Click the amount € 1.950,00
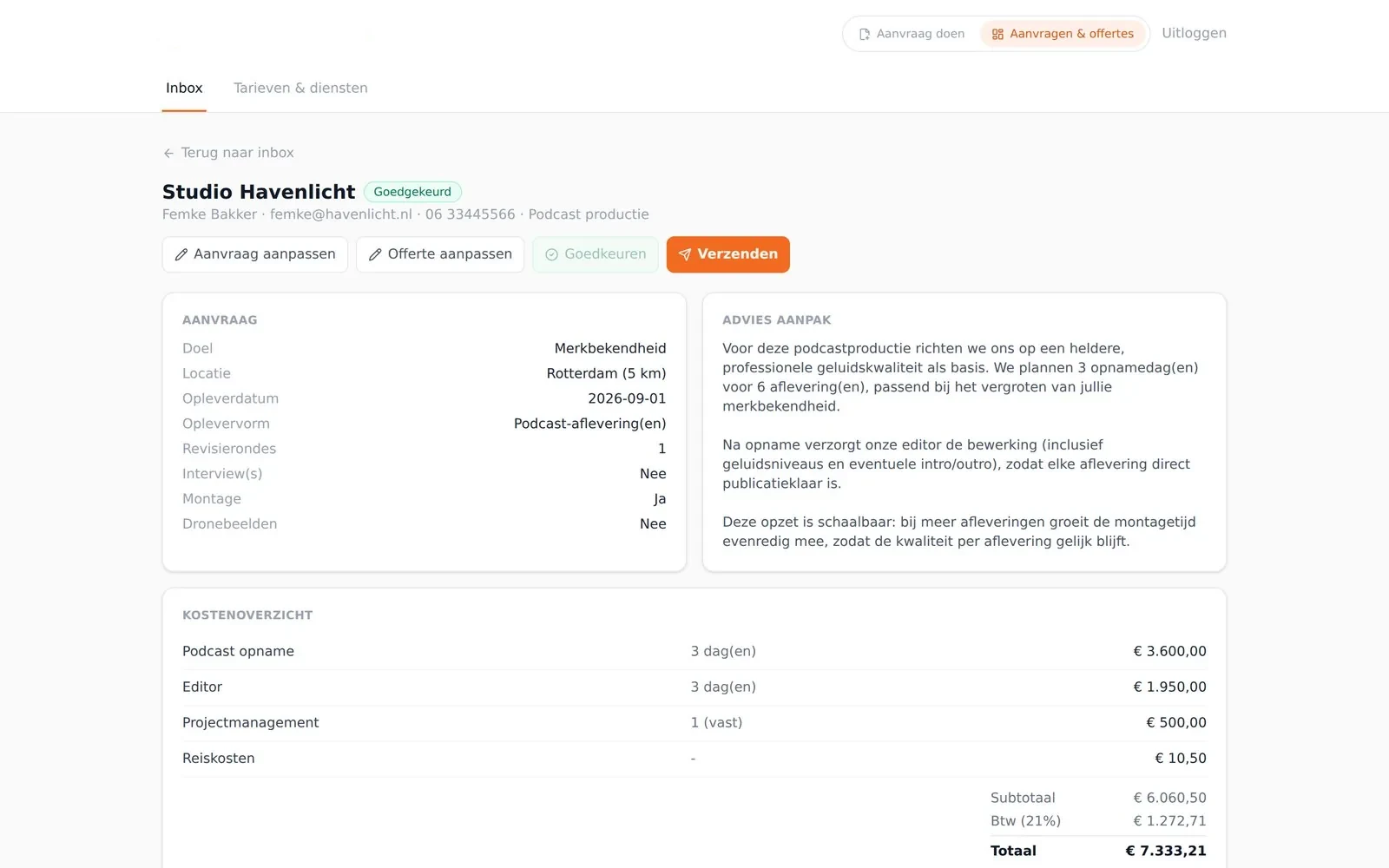Image resolution: width=1389 pixels, height=868 pixels. coord(1169,687)
